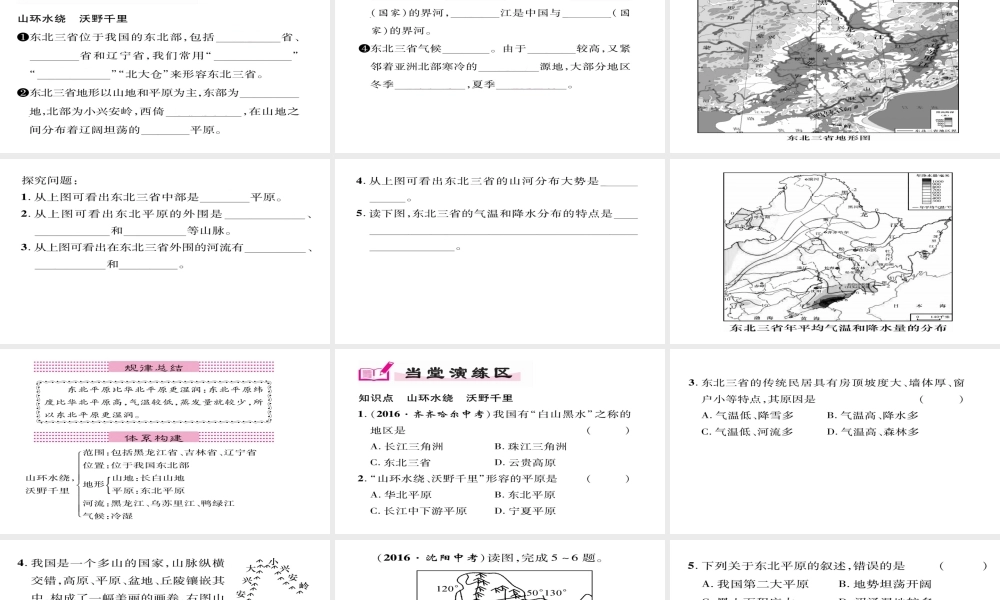This screenshot has height=600, width=1000.
Task: Open the slide containing 规律总结 and 体系构建
Action: [x=165, y=441]
